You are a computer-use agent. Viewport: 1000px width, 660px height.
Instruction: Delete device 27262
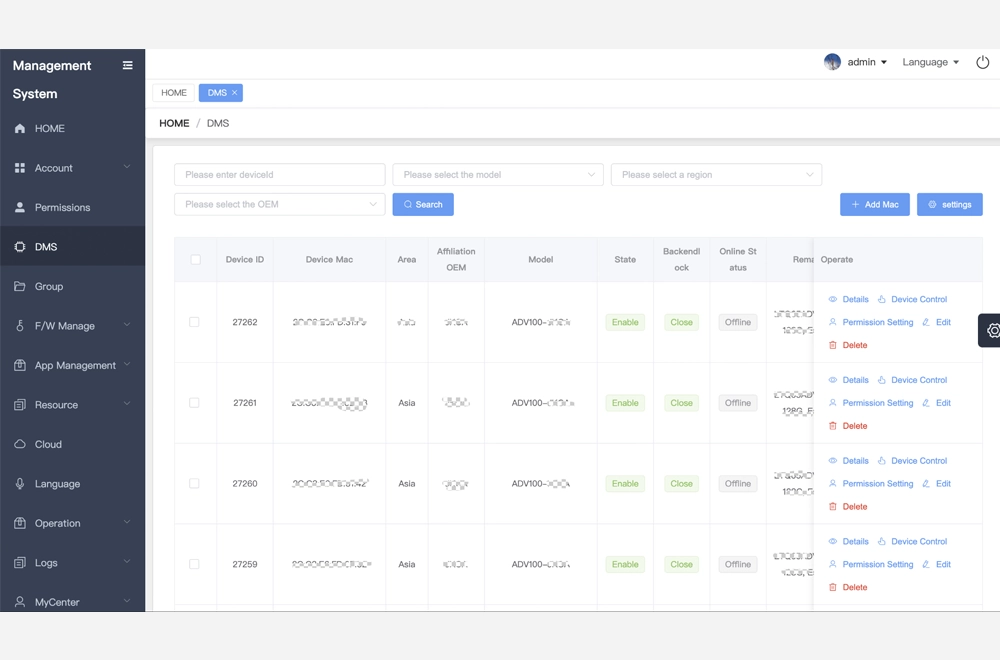pos(848,345)
